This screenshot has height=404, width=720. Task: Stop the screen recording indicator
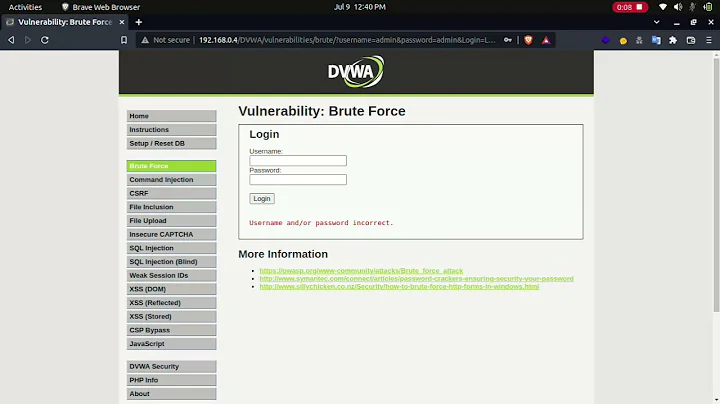[x=630, y=7]
